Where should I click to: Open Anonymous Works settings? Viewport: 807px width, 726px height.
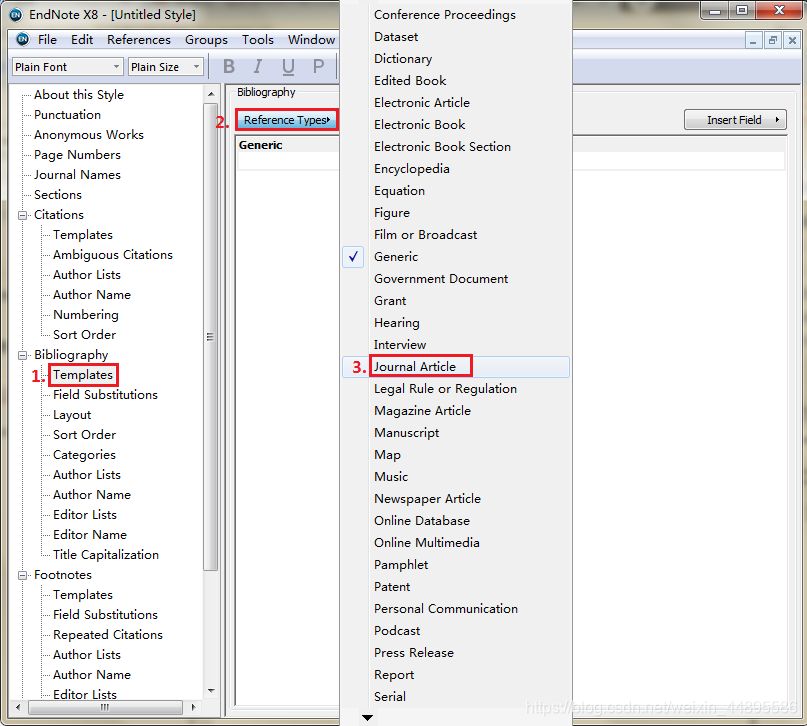tap(89, 135)
